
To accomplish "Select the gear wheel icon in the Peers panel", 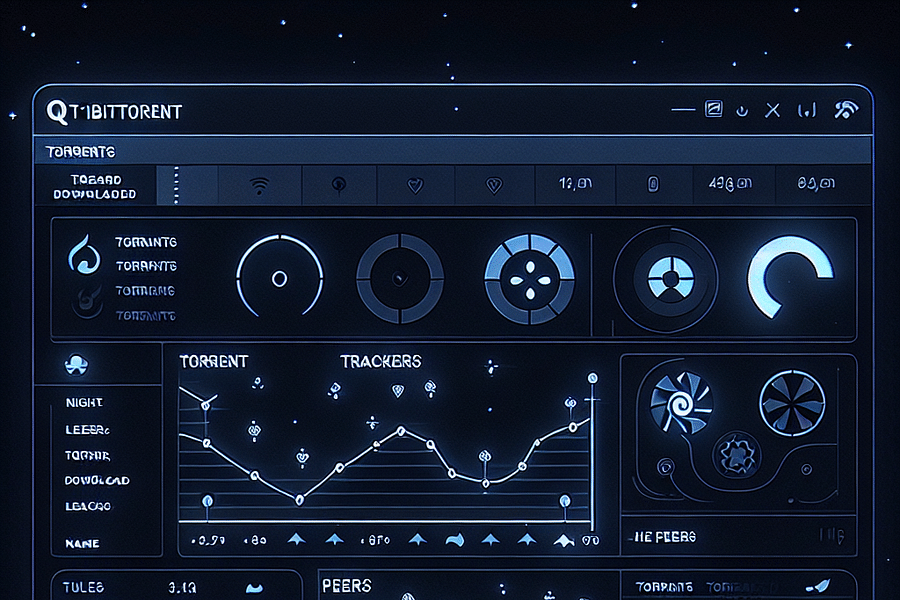I will pyautogui.click(x=737, y=455).
